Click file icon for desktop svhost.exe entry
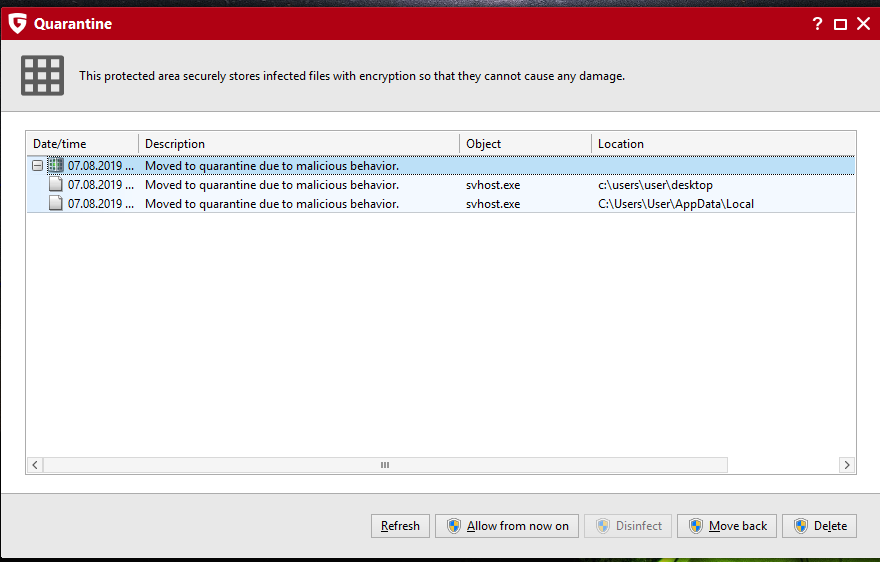Image resolution: width=880 pixels, height=562 pixels. tap(56, 184)
